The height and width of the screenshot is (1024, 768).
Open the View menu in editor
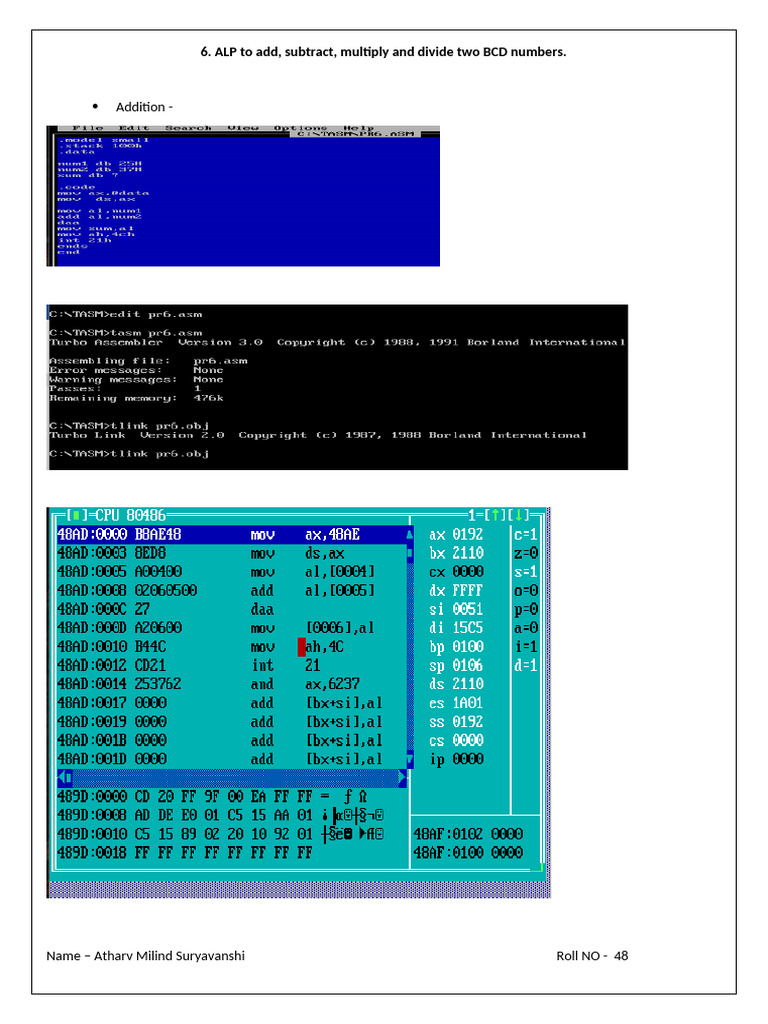coord(243,128)
